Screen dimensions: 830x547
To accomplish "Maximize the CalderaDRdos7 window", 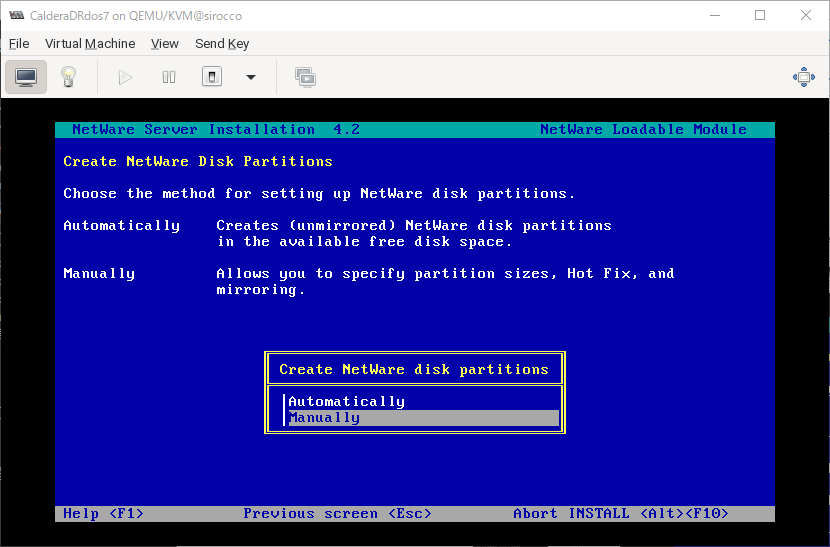I will (760, 15).
